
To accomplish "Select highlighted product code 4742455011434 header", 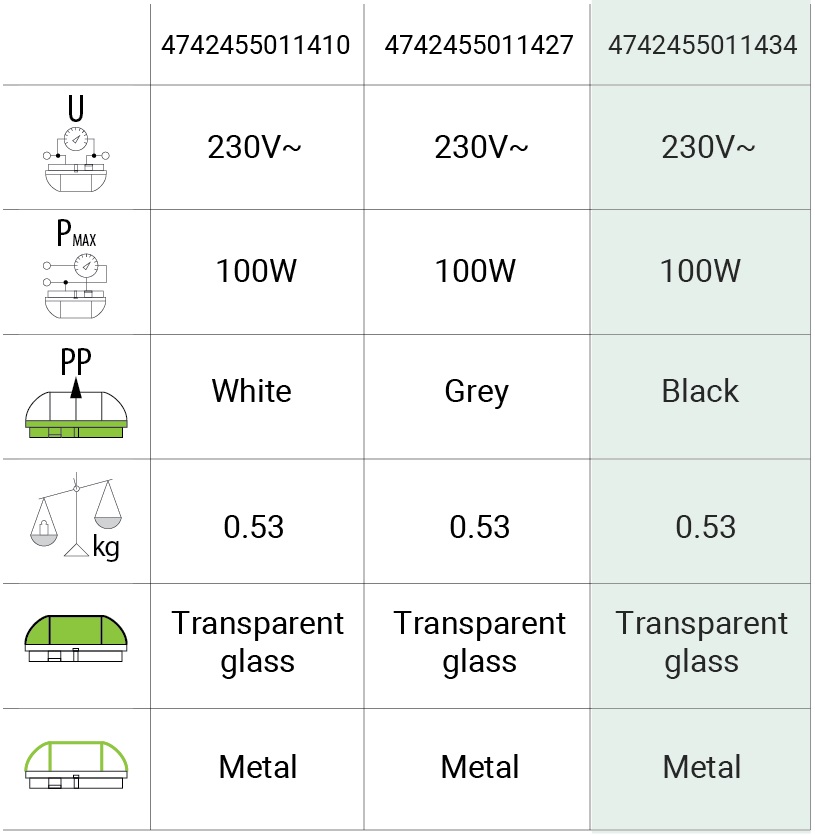I will [702, 45].
